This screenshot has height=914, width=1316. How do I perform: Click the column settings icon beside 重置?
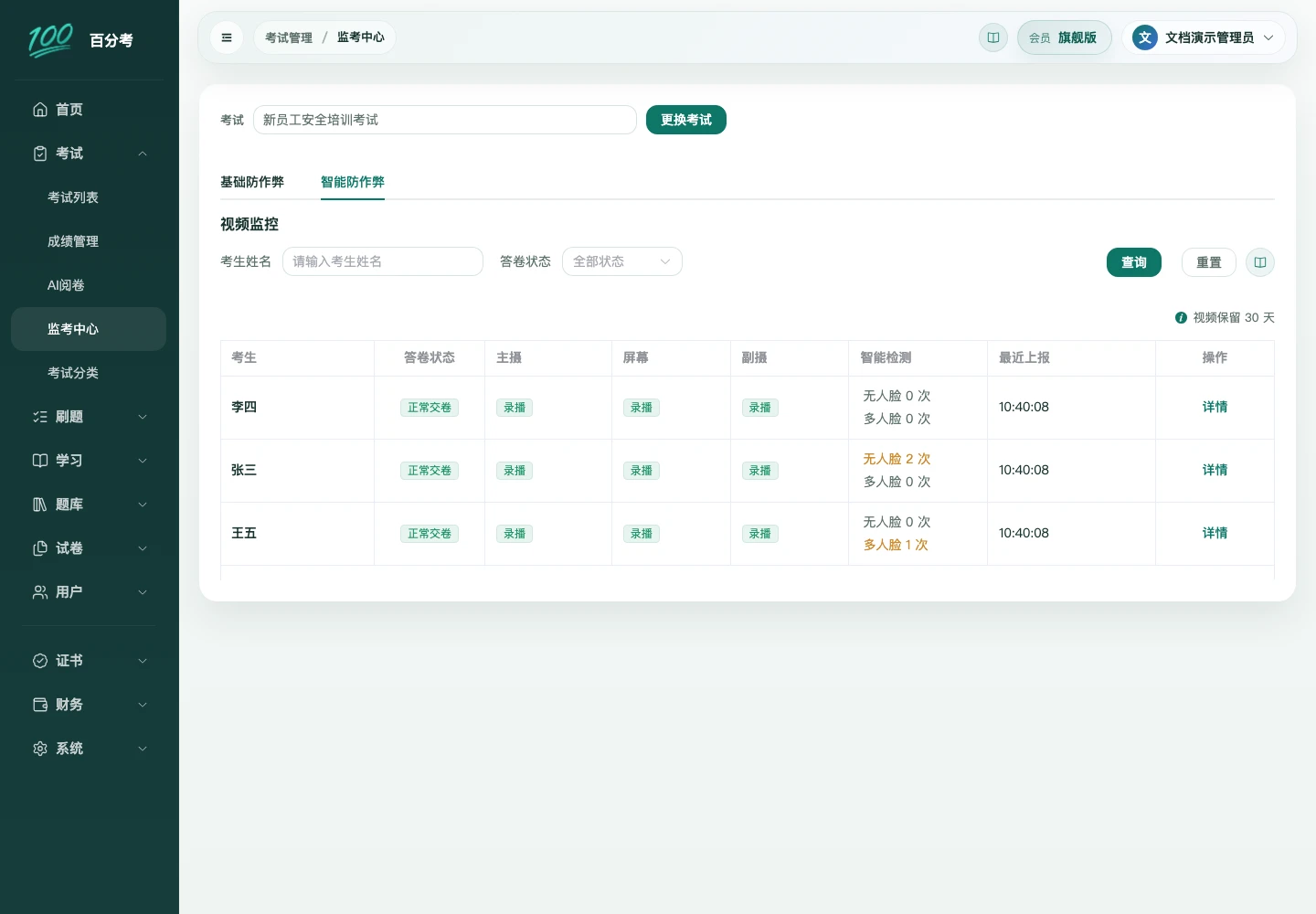[1259, 262]
